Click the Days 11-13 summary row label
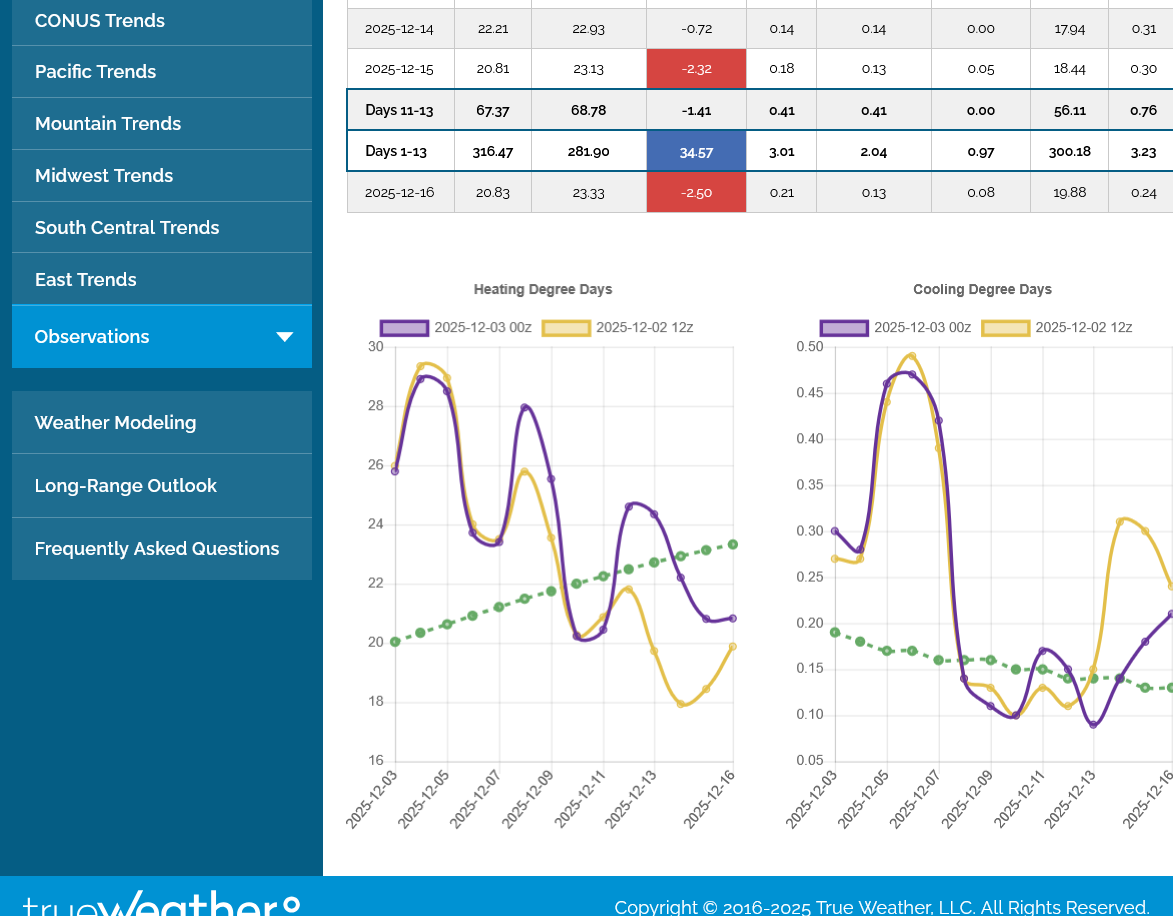This screenshot has width=1173, height=916. click(400, 110)
